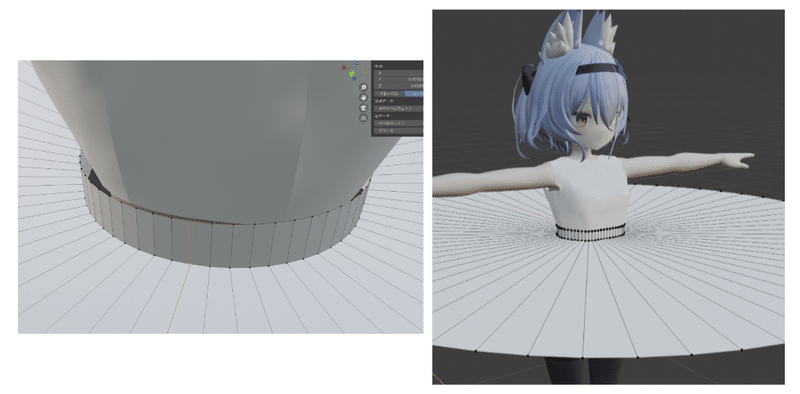Screen dimensions: 800x394
Task: Click the blue Z axis bottom gizmo ball
Action: (x=355, y=79)
